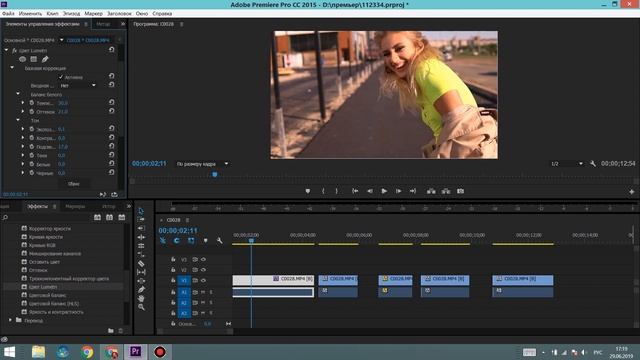Select the Track Select Forward tool
This screenshot has height=360, width=640.
tap(141, 219)
